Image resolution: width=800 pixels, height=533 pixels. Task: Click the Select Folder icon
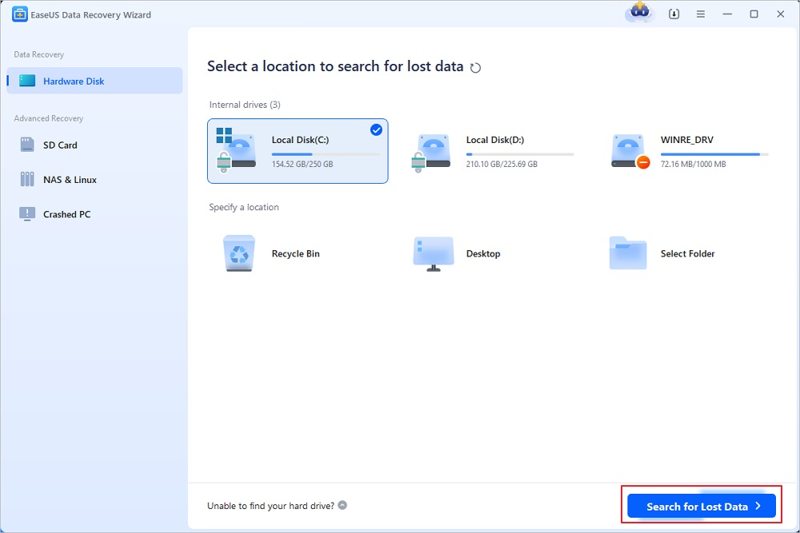coord(628,252)
